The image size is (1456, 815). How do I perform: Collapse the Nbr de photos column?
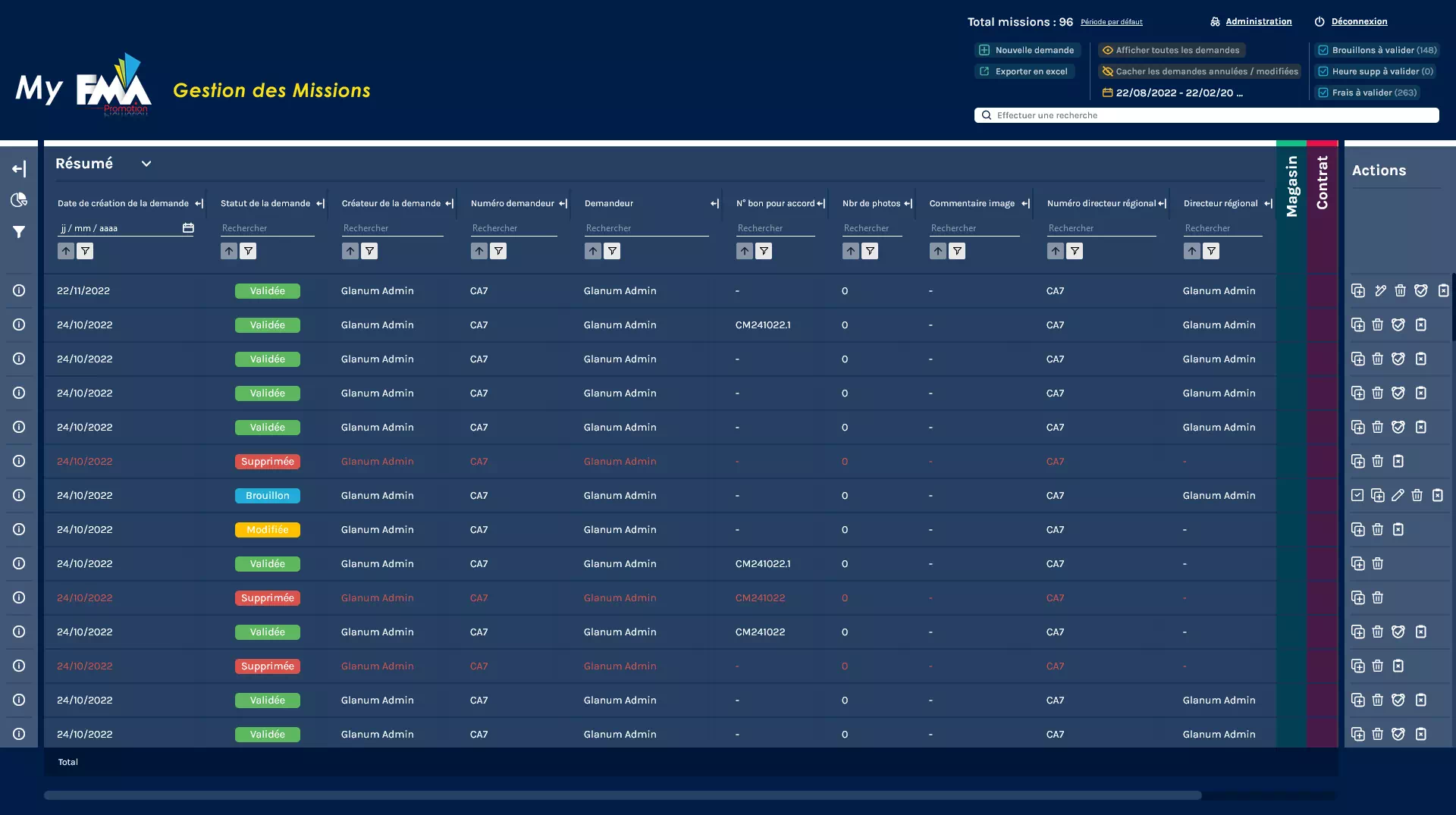point(908,203)
